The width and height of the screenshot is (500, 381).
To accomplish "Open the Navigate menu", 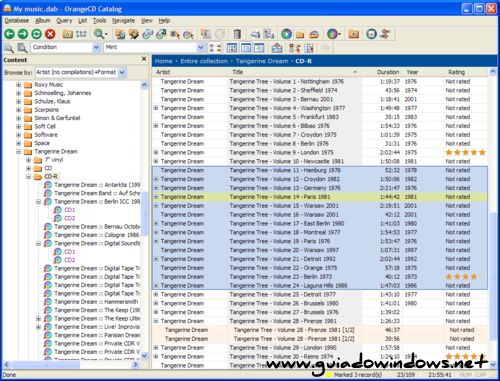I will 123,21.
